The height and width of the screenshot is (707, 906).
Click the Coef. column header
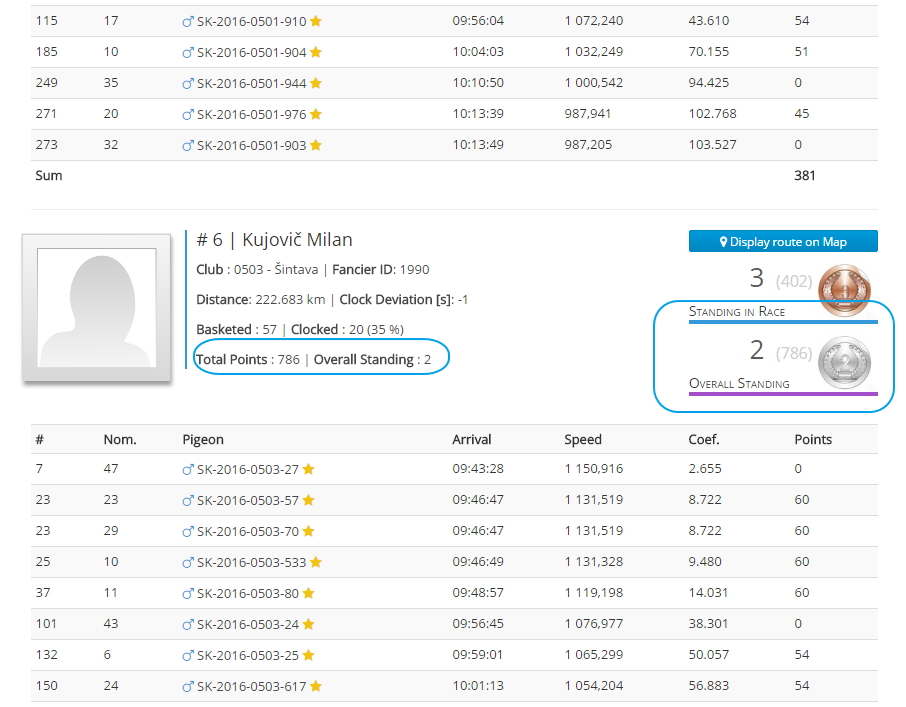pyautogui.click(x=703, y=439)
